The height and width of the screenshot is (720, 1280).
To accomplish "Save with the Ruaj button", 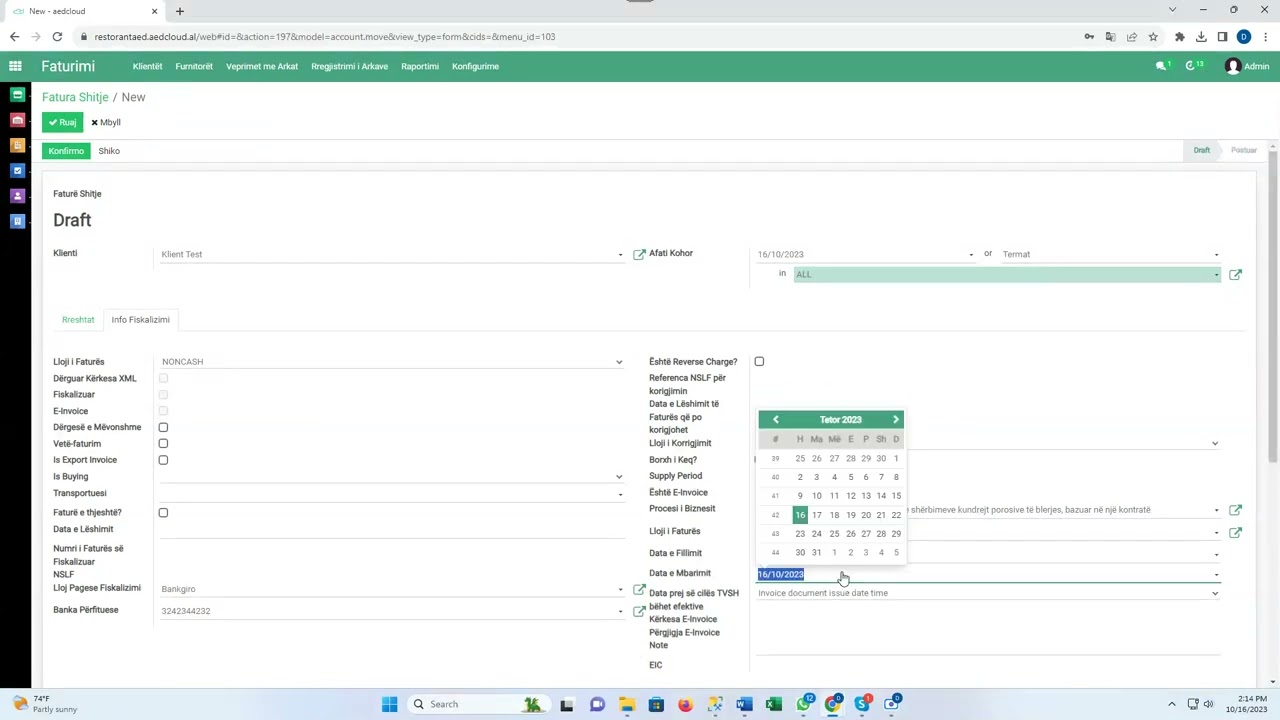I will tap(62, 122).
